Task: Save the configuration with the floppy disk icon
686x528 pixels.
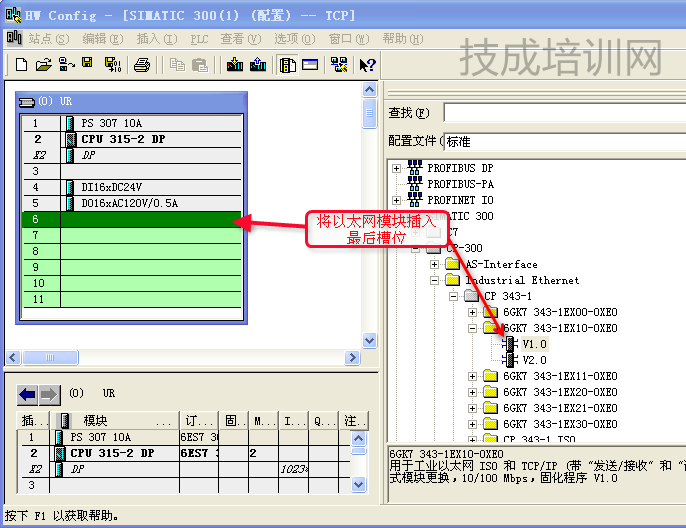Action: [x=88, y=63]
